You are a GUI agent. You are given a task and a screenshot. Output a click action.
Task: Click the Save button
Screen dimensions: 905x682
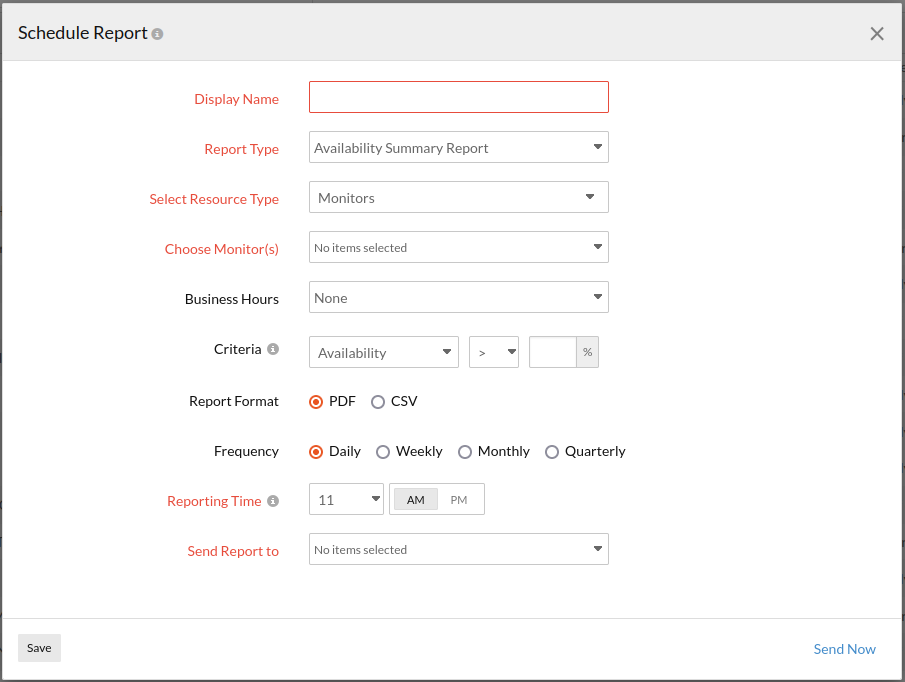click(x=39, y=648)
